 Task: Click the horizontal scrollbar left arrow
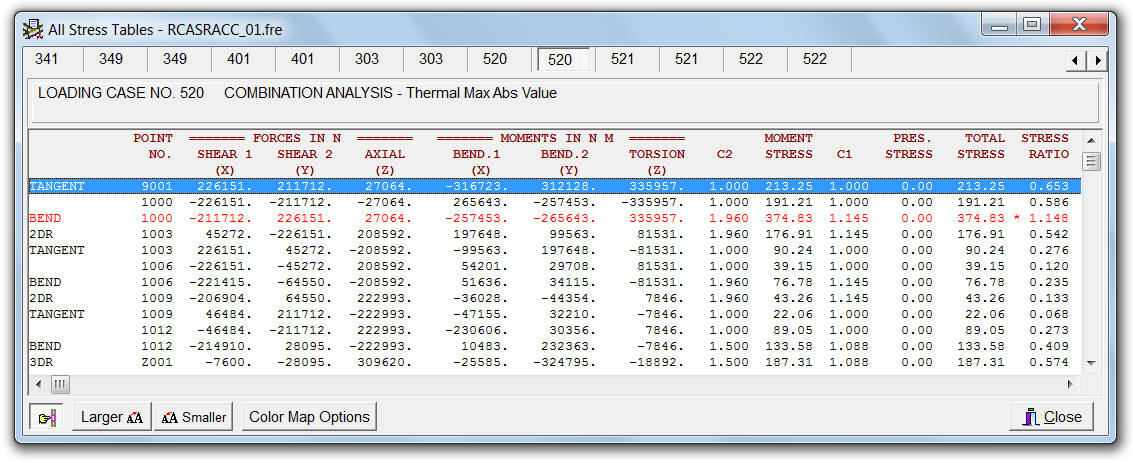click(38, 384)
